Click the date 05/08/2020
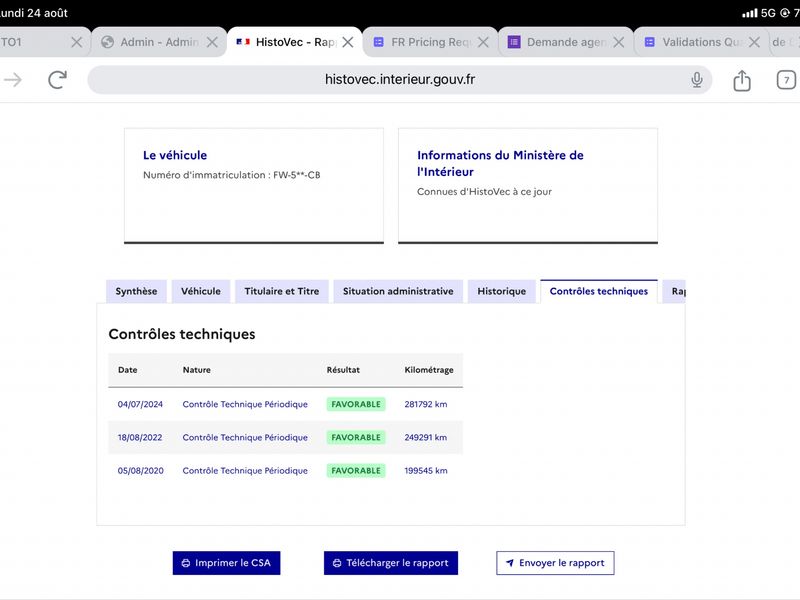Image resolution: width=800 pixels, height=600 pixels. (x=141, y=470)
